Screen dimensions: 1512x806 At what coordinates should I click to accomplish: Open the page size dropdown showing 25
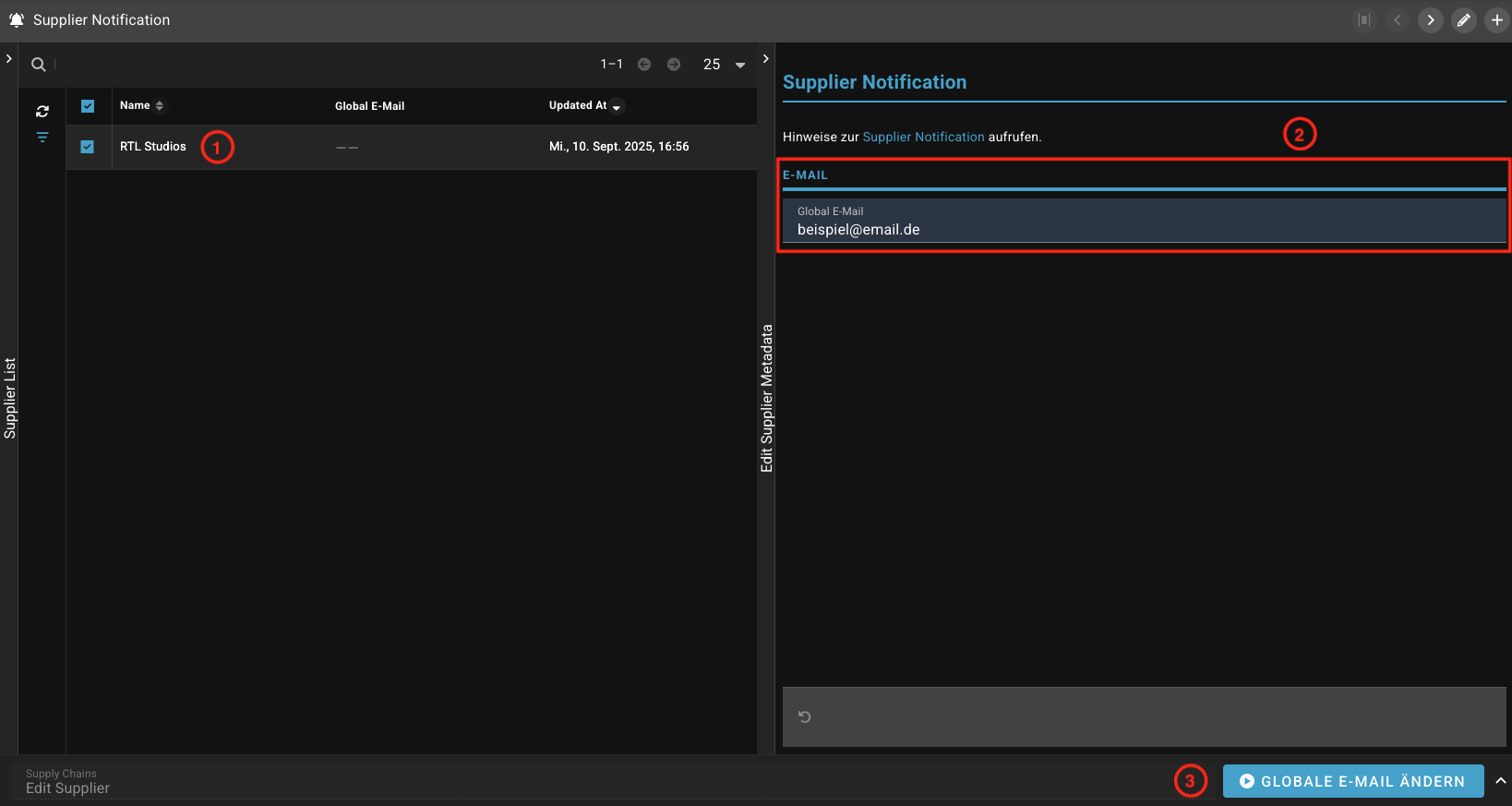pyautogui.click(x=725, y=65)
